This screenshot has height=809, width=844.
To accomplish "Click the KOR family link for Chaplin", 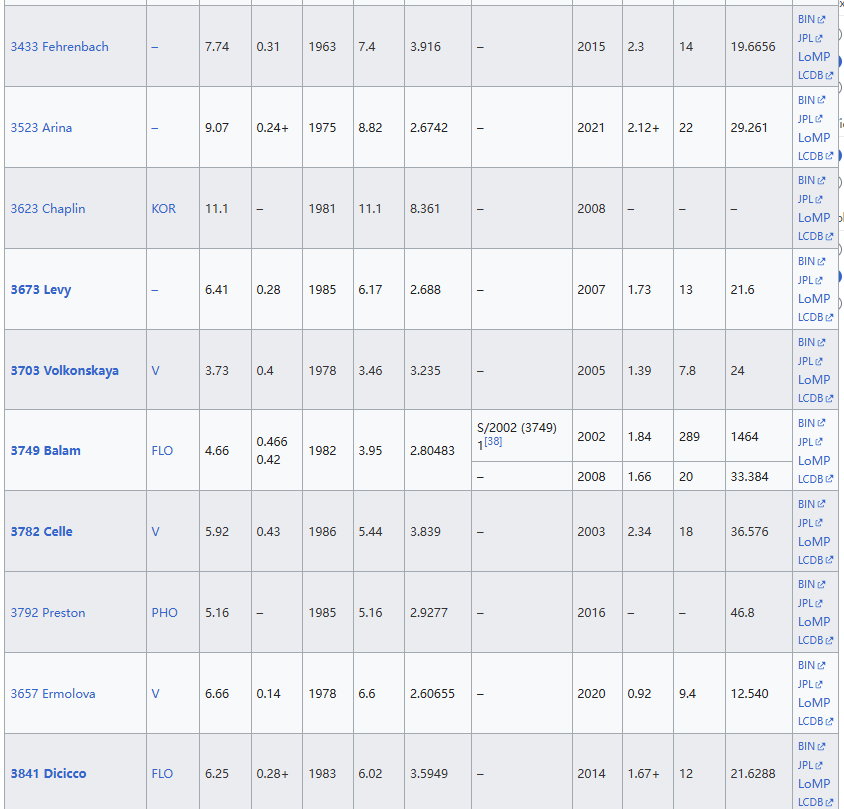I will [163, 209].
